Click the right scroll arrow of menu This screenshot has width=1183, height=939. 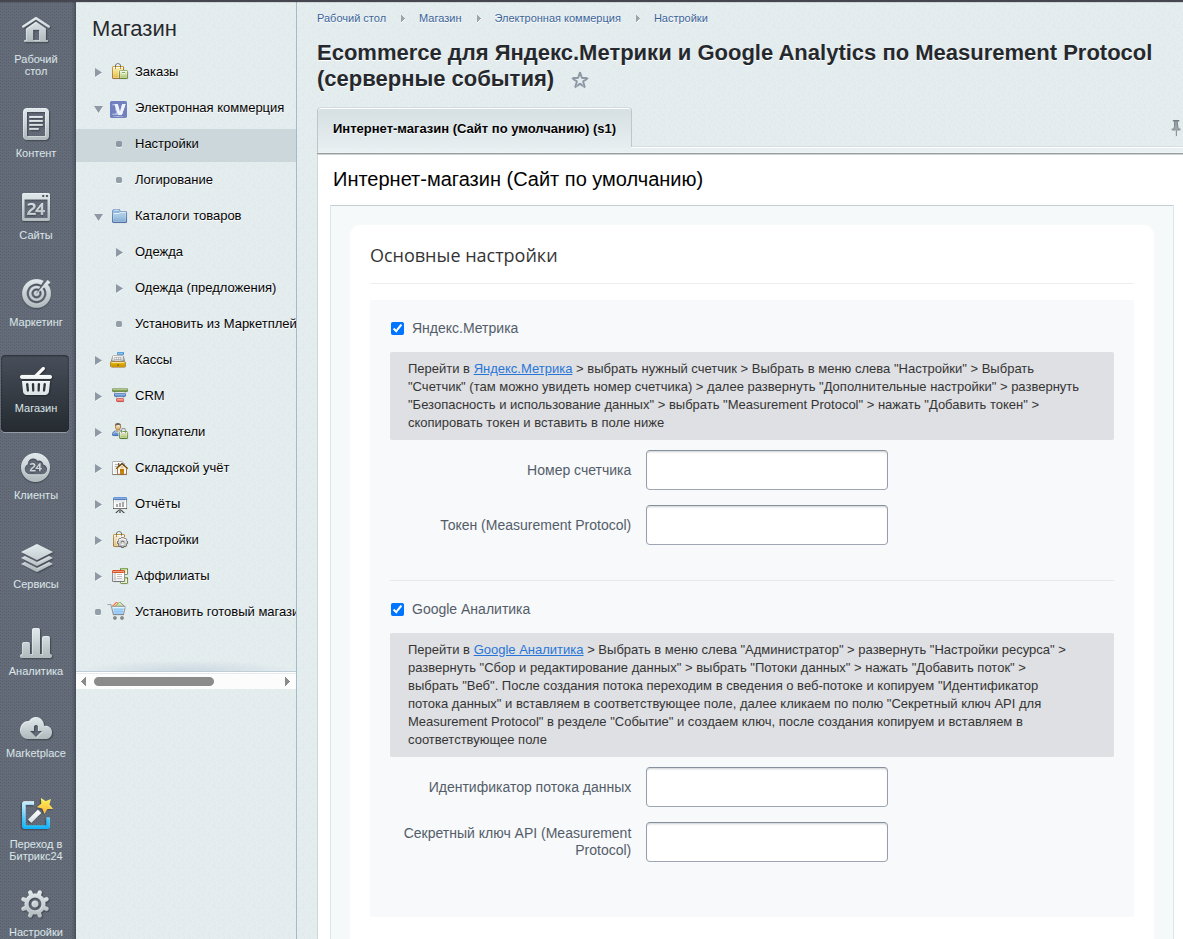(x=287, y=681)
